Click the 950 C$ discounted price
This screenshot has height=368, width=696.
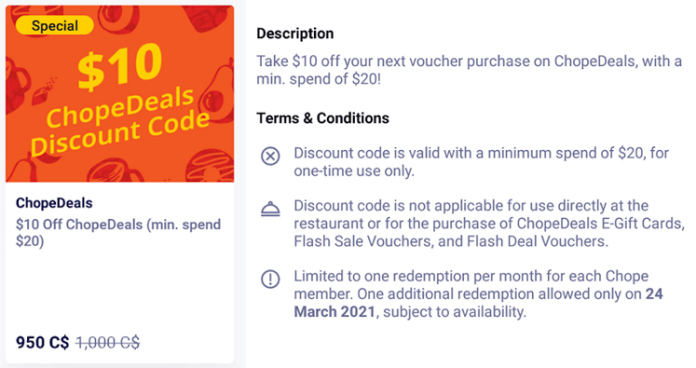43,342
